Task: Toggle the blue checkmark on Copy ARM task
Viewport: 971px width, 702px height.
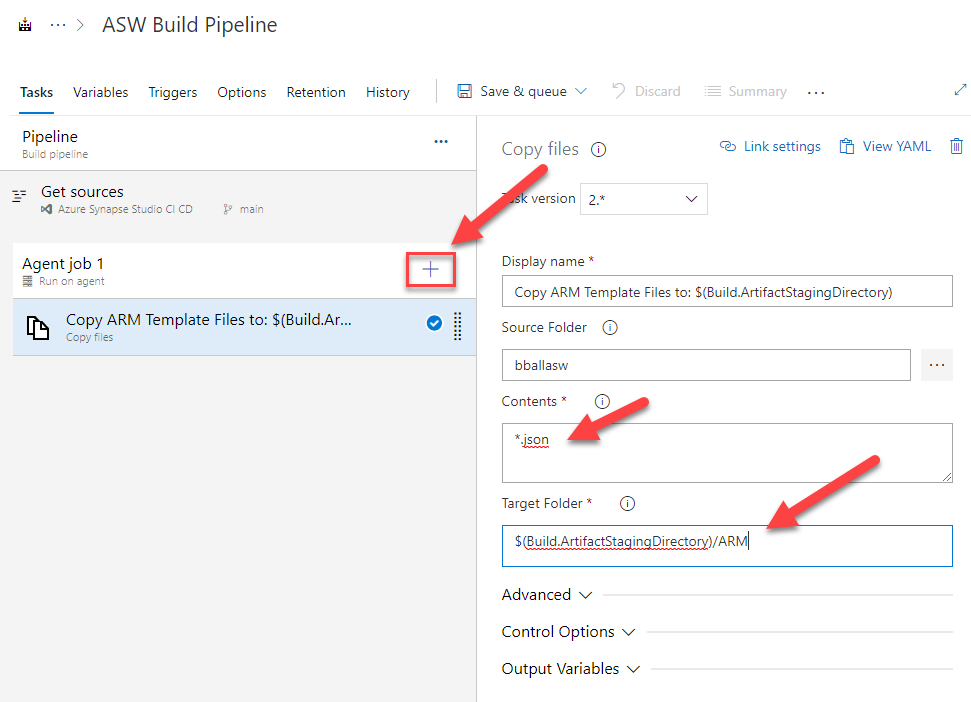Action: click(434, 323)
